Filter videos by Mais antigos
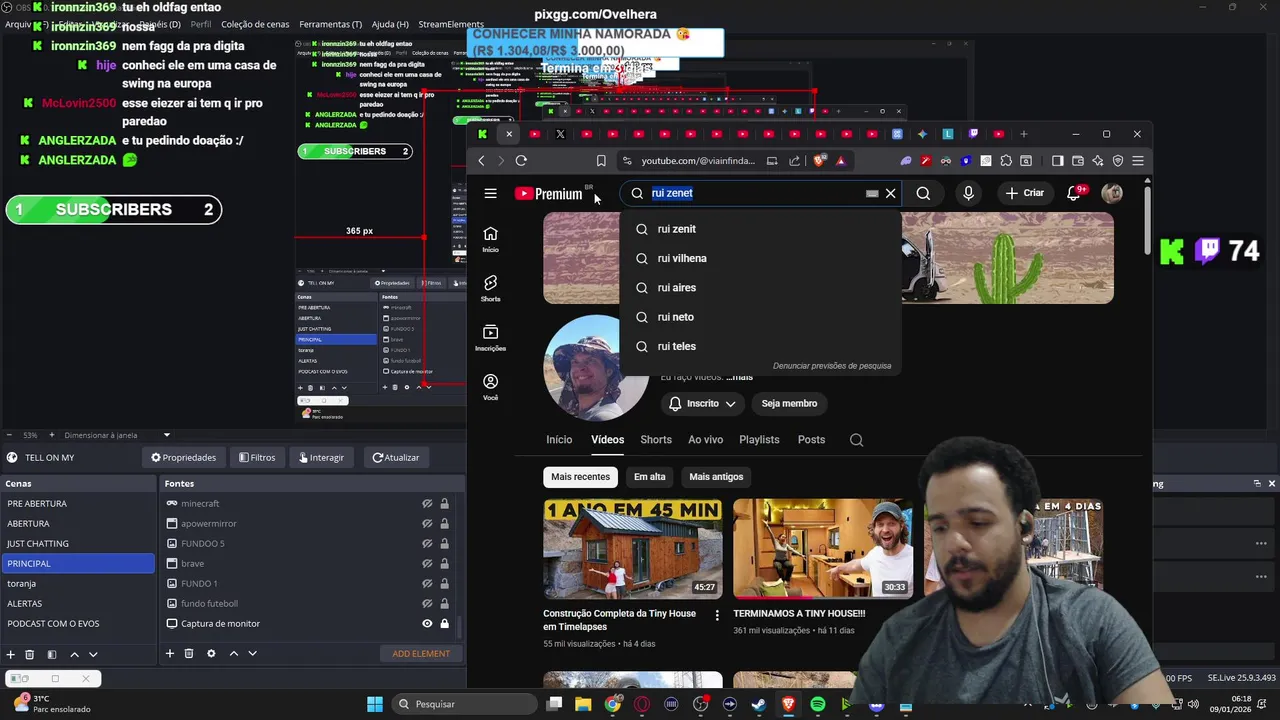The height and width of the screenshot is (720, 1280). point(716,477)
